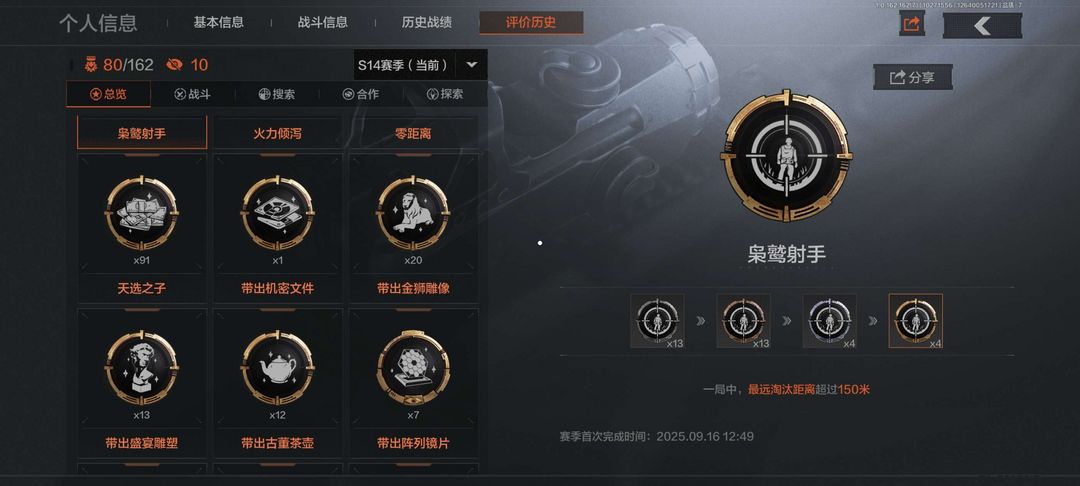
Task: Select the 带出金狮雕像 lion badge
Action: 413,213
